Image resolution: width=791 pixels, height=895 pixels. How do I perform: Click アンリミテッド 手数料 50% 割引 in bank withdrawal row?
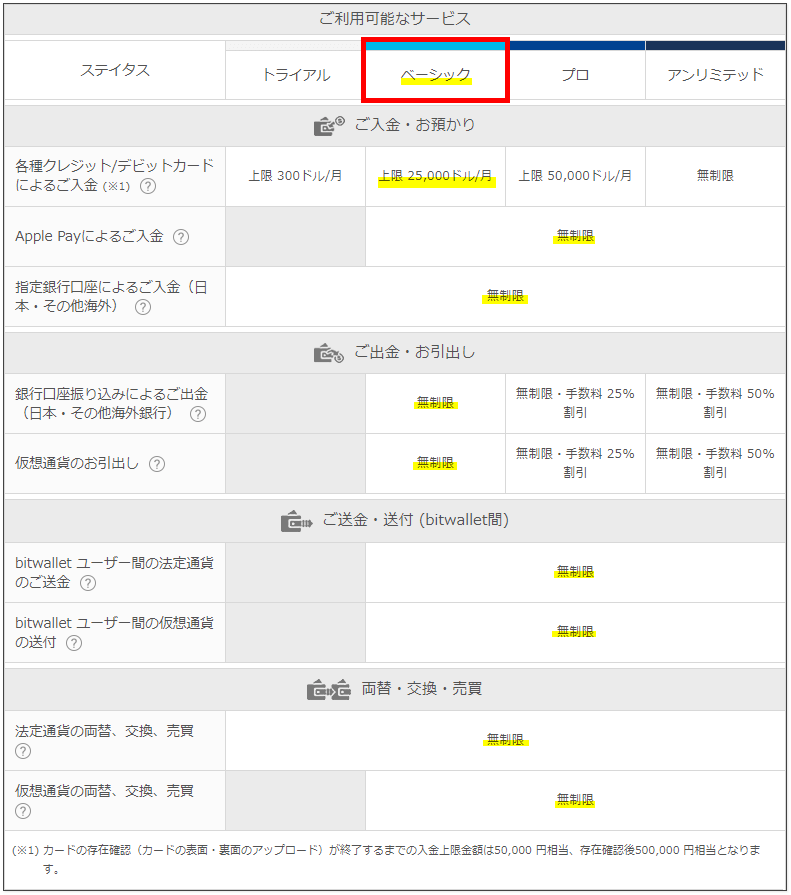point(715,403)
